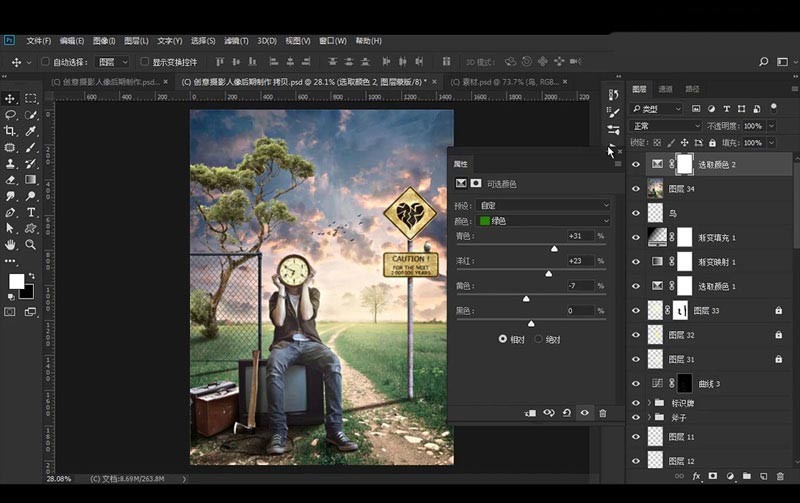The height and width of the screenshot is (503, 800).
Task: Select the Brush tool
Action: [31, 147]
